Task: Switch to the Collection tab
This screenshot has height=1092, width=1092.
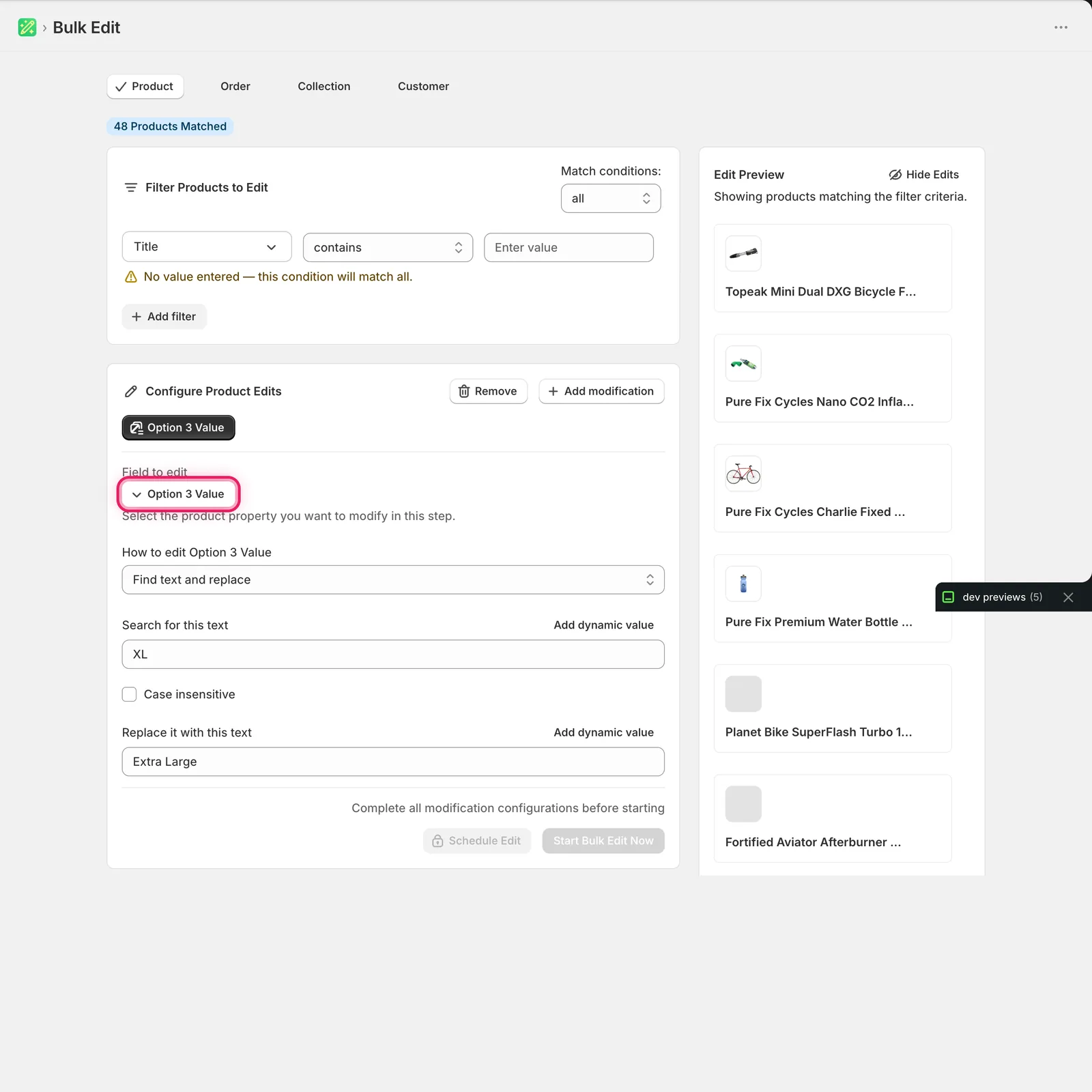Action: click(324, 87)
